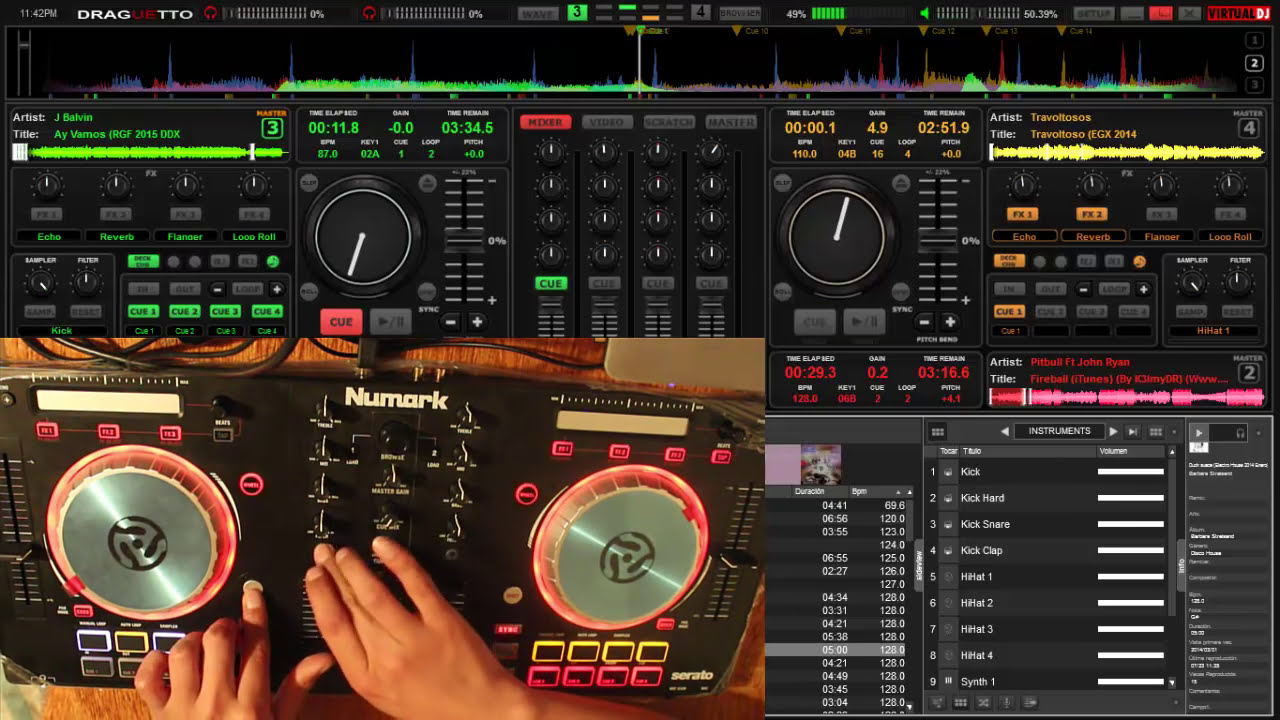Click the BROWSER button in top bar
1280x720 pixels.
coord(740,13)
